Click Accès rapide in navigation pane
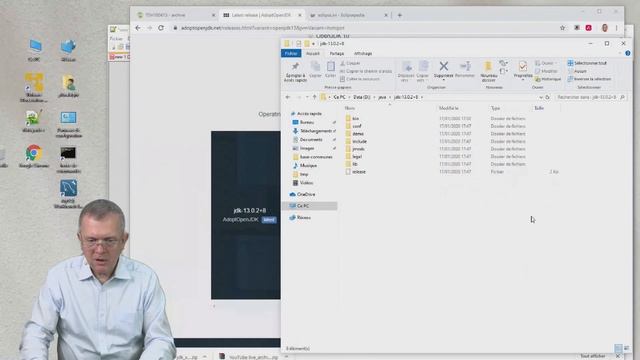 click(309, 113)
